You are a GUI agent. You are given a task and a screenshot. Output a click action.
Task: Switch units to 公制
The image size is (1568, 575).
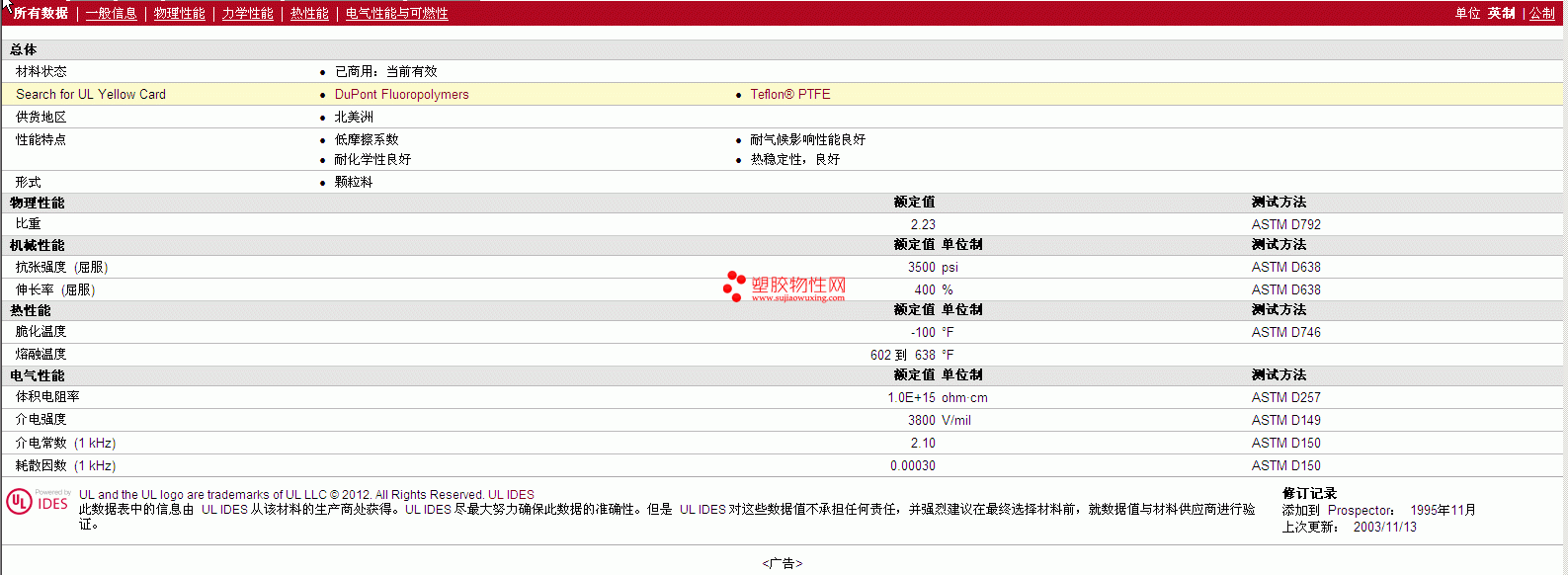[x=1542, y=13]
